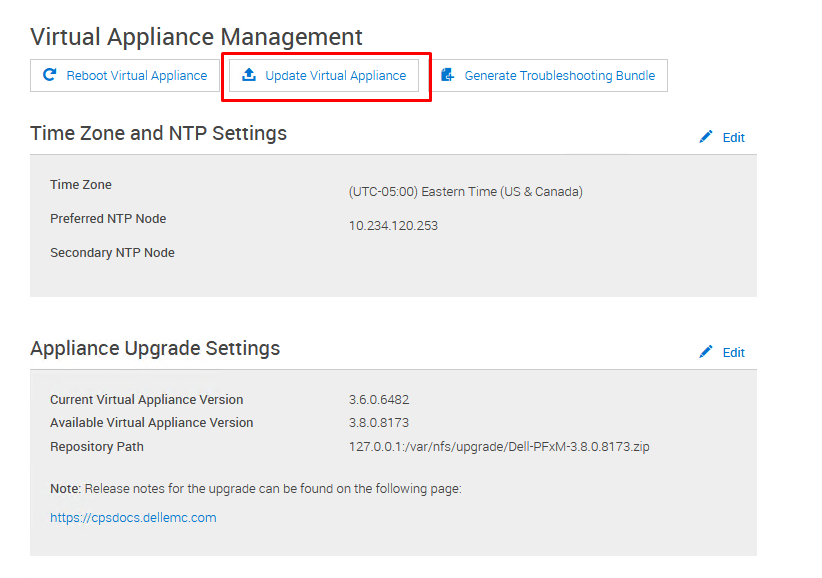The width and height of the screenshot is (822, 578).
Task: Click the available version number 3.8.0.8173
Action: [379, 423]
